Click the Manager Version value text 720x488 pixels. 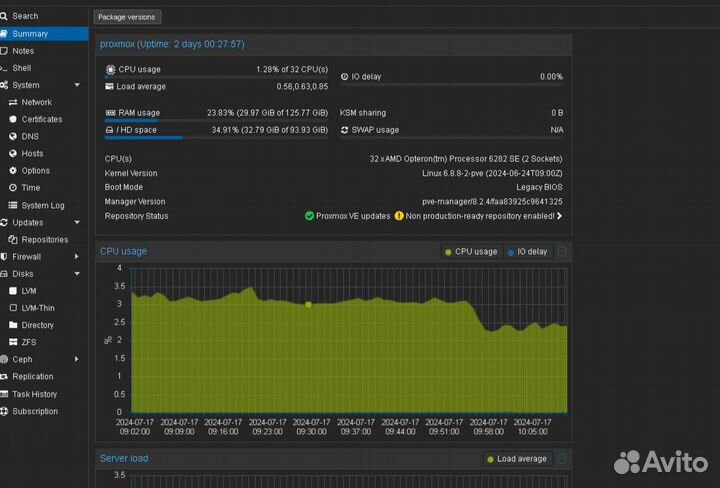[x=492, y=202]
